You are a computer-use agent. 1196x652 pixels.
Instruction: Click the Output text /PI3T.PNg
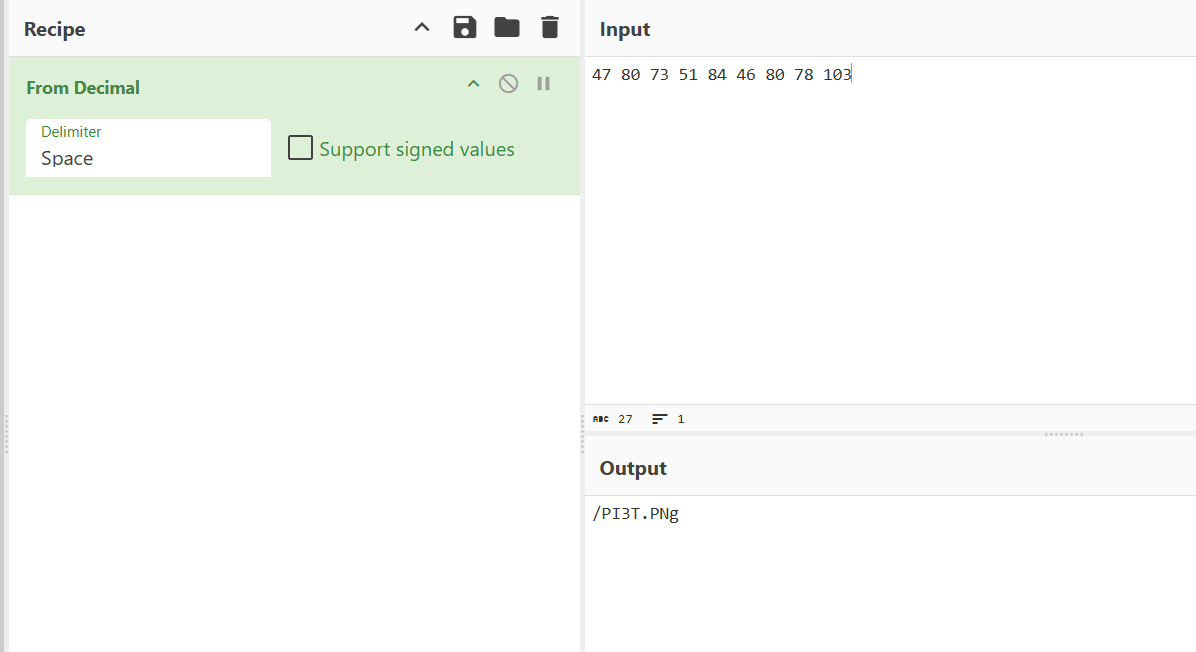click(x=636, y=515)
